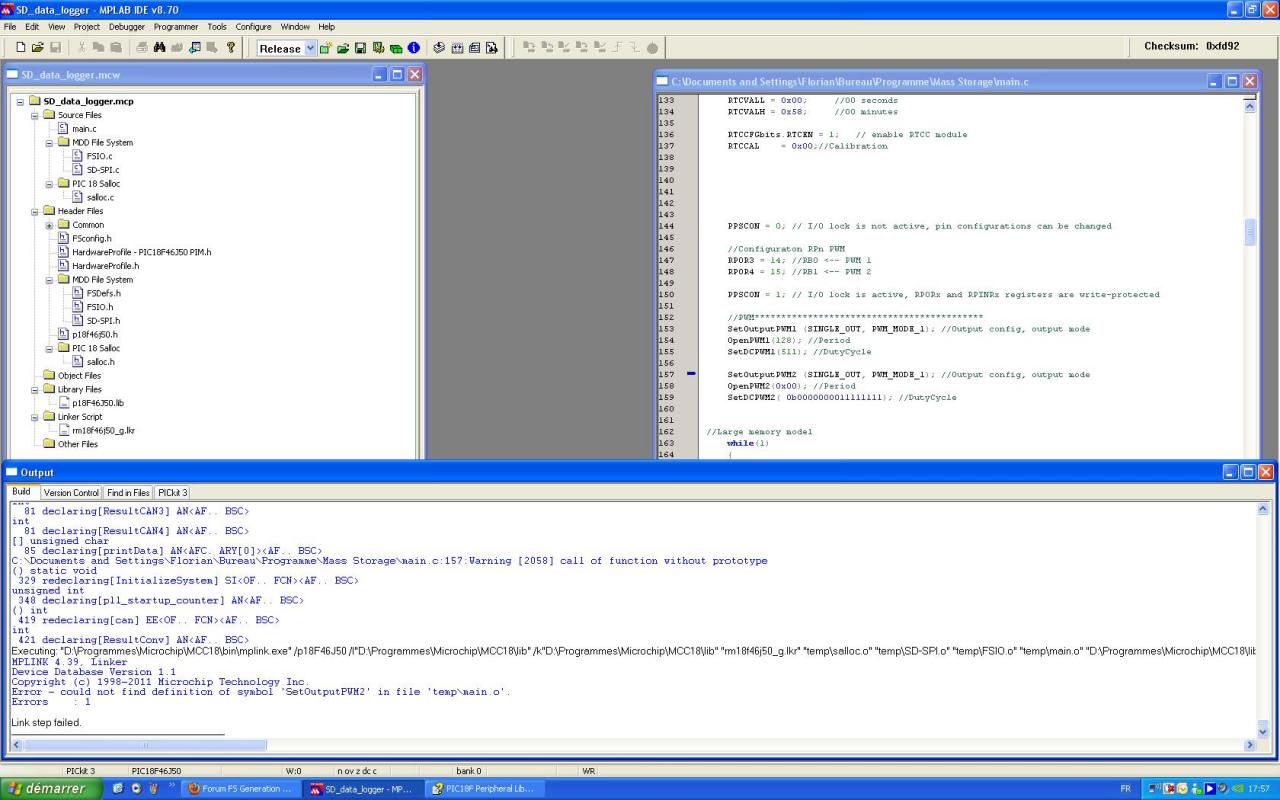This screenshot has height=800, width=1280.
Task: Select HardwareProfile - PIC18F46J50 PIM.h
Action: click(x=141, y=252)
